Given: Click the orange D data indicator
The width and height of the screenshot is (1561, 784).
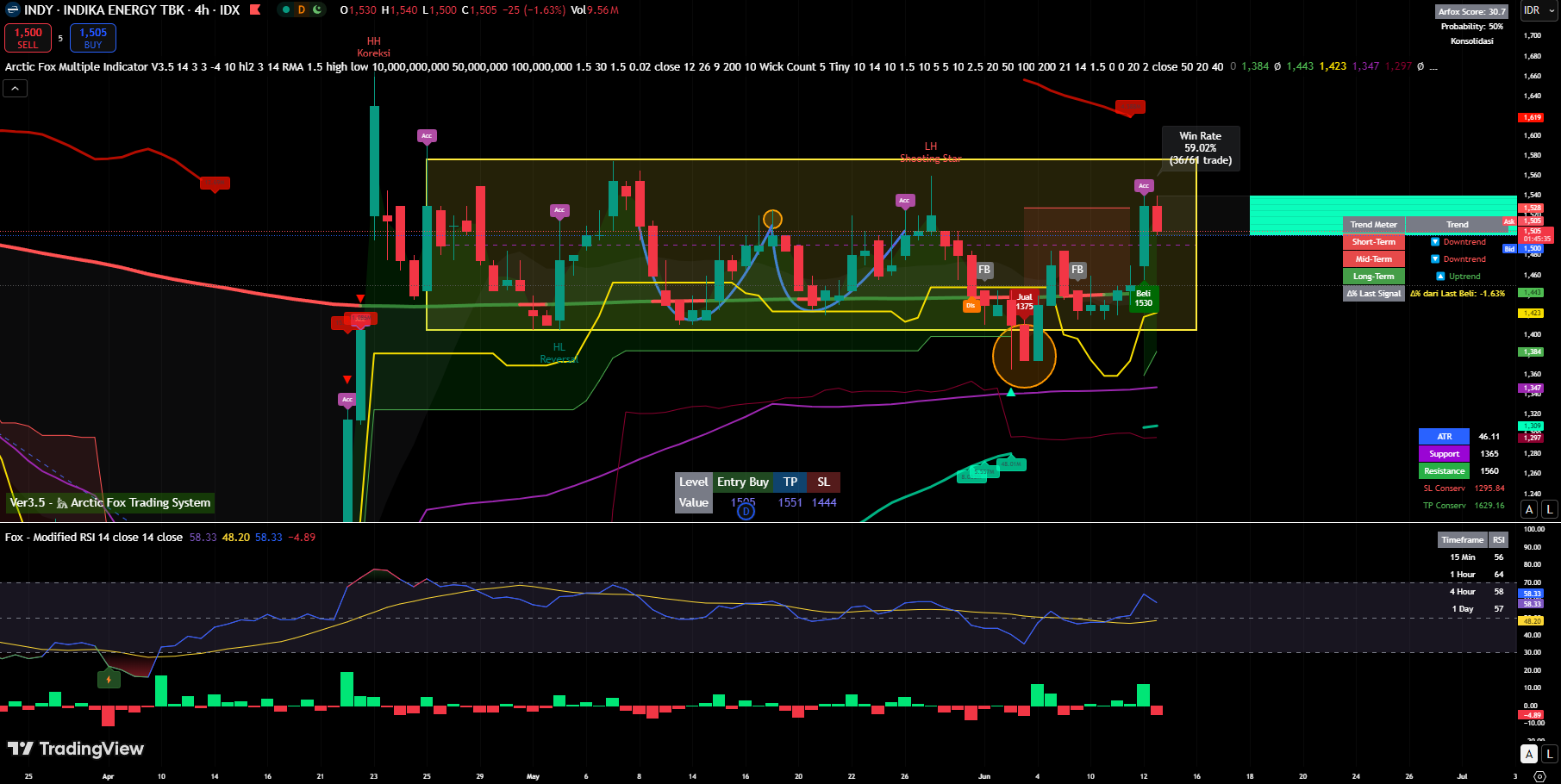Looking at the screenshot, I should 302,10.
